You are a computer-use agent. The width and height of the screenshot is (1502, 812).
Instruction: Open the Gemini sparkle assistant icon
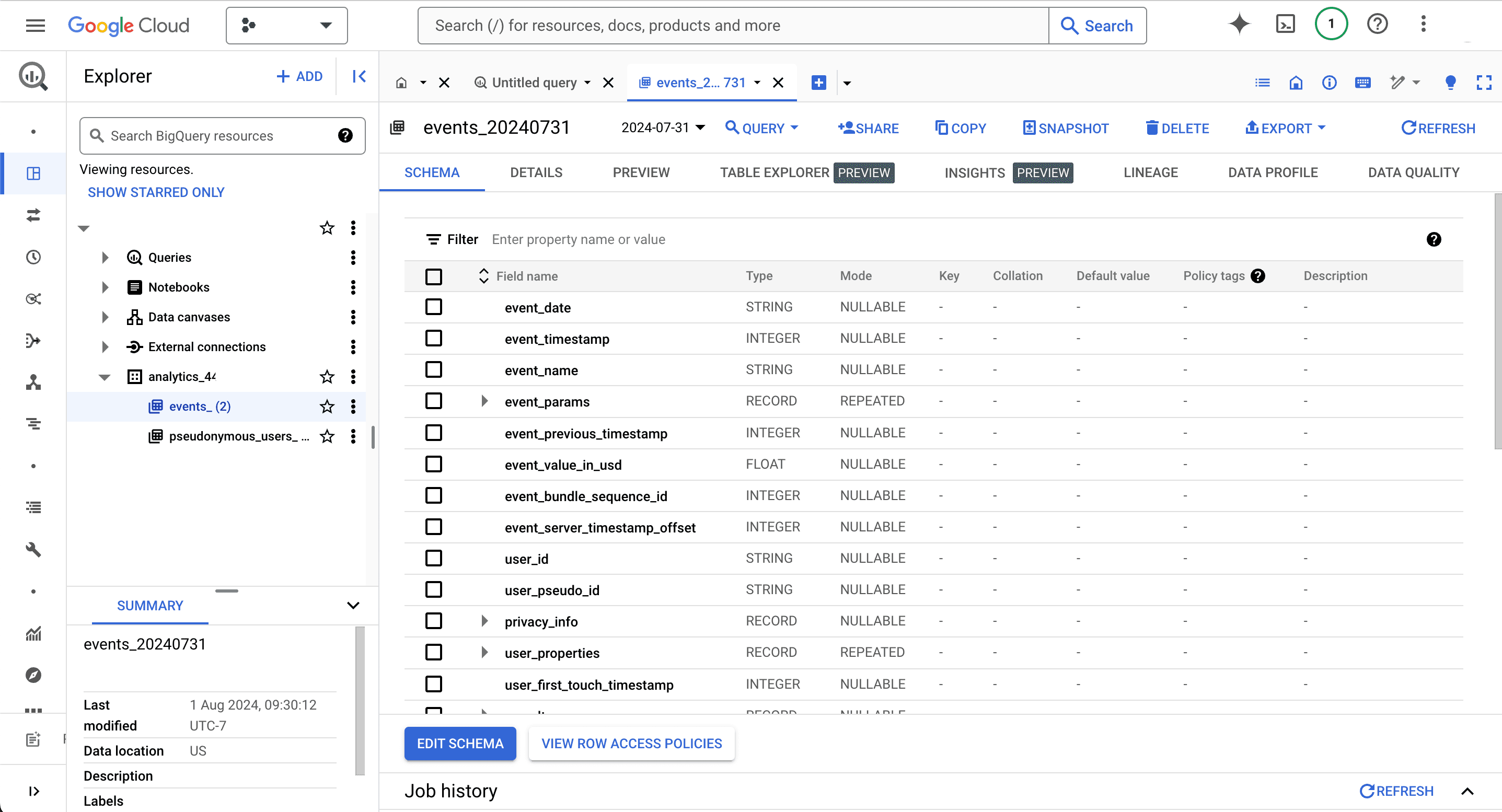[x=1239, y=25]
